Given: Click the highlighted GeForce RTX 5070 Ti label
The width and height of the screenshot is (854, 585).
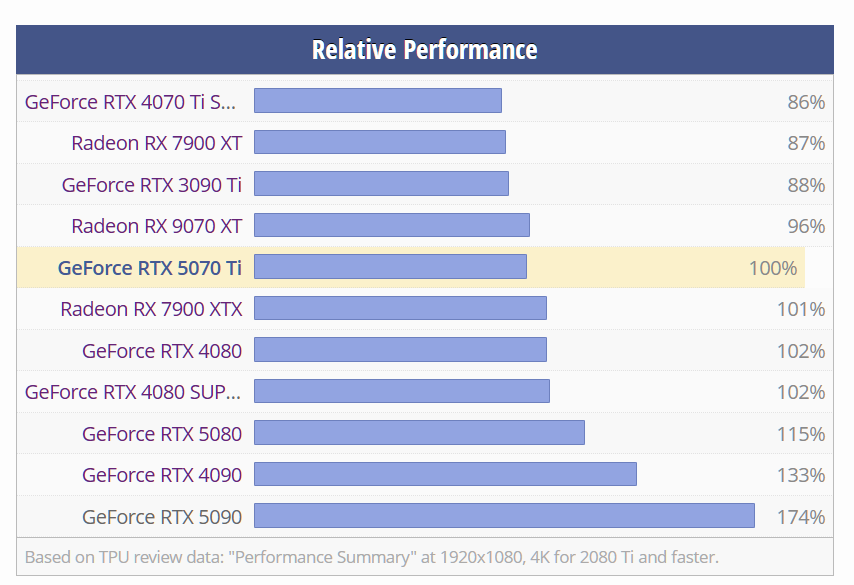Looking at the screenshot, I should (x=149, y=268).
